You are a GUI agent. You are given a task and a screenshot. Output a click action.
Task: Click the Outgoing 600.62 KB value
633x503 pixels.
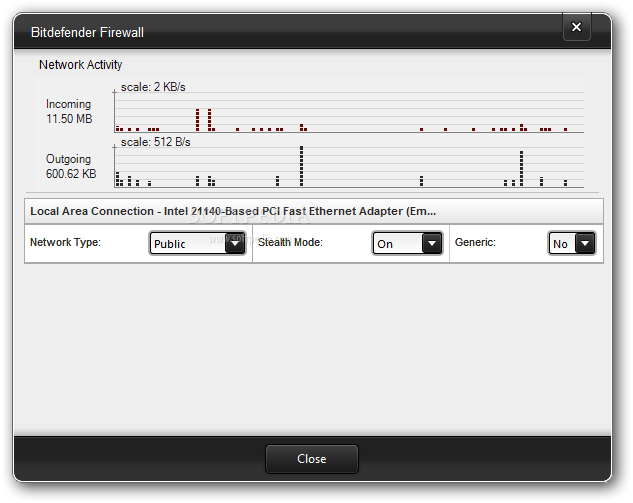point(71,174)
